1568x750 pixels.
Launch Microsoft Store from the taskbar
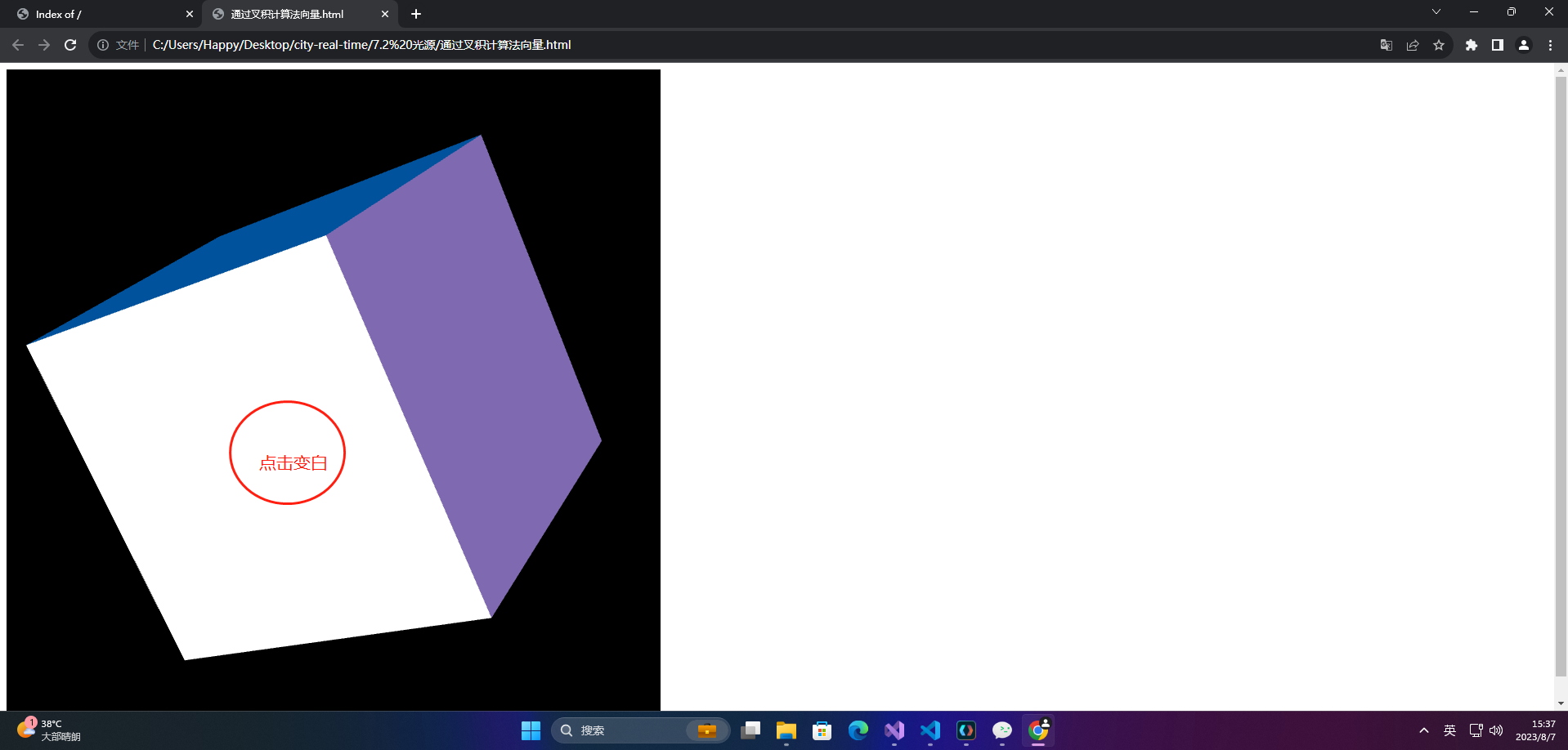click(x=822, y=730)
